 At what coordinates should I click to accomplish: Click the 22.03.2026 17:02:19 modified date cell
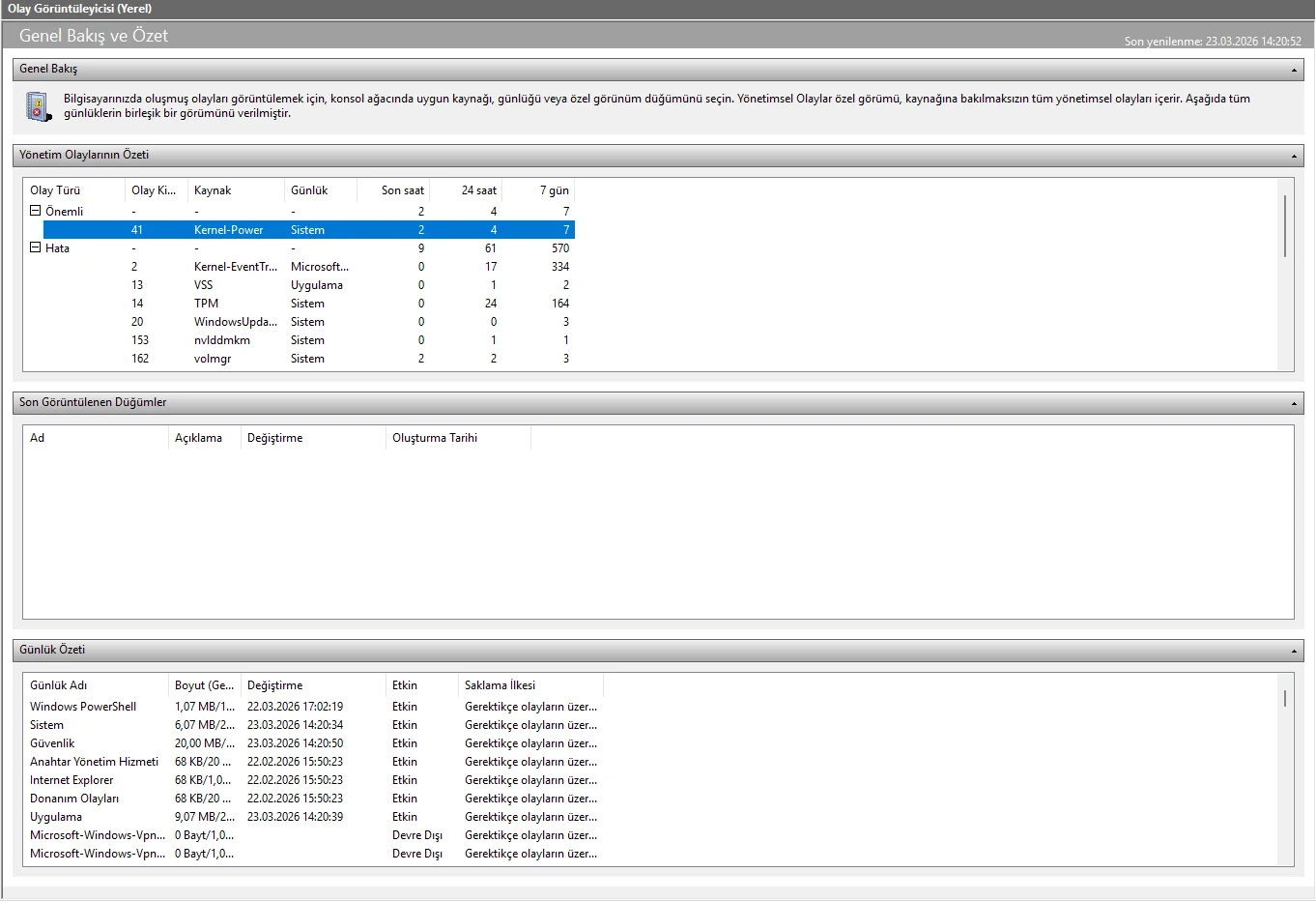tap(295, 707)
